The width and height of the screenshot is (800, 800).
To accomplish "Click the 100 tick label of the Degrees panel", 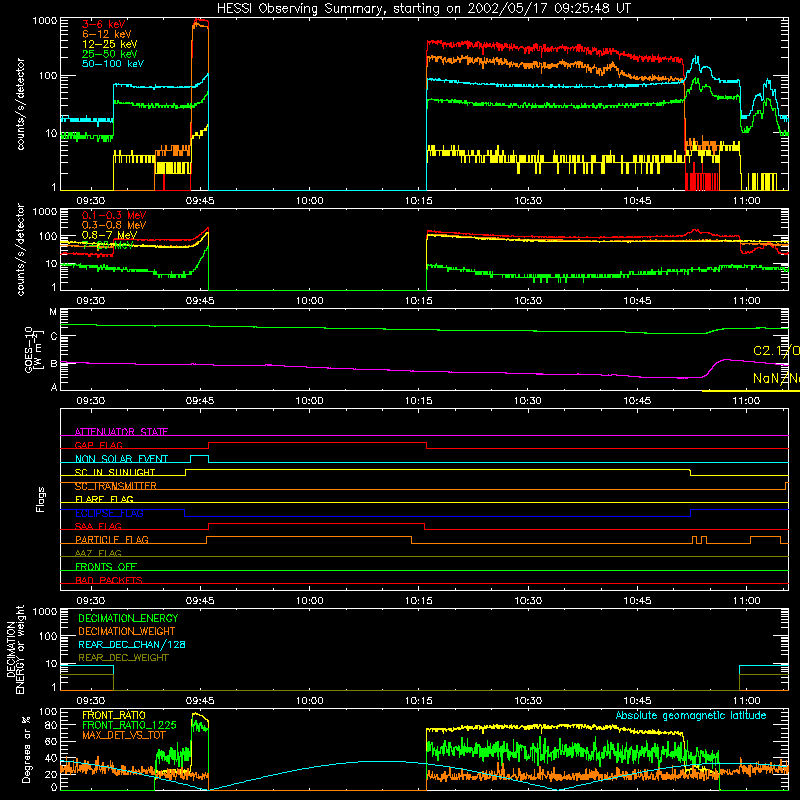I will pos(48,712).
